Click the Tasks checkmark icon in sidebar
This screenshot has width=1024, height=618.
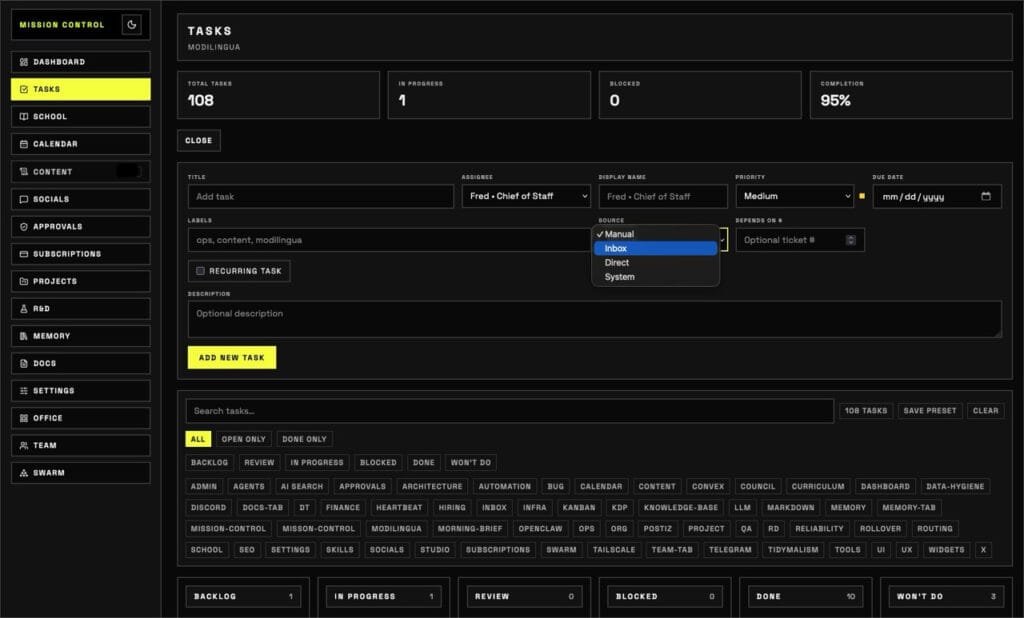pyautogui.click(x=24, y=89)
